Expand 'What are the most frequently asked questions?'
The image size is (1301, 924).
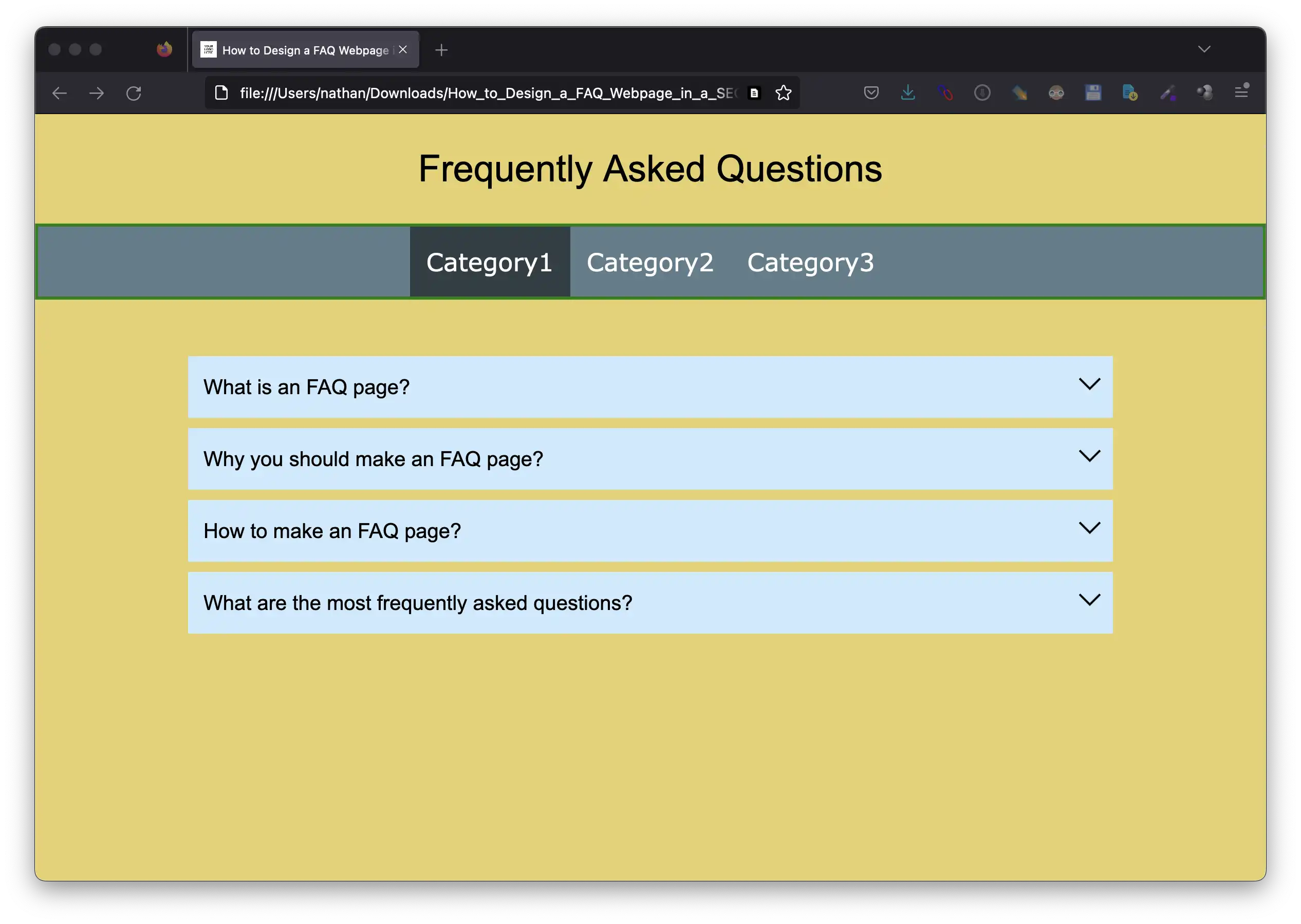1090,600
